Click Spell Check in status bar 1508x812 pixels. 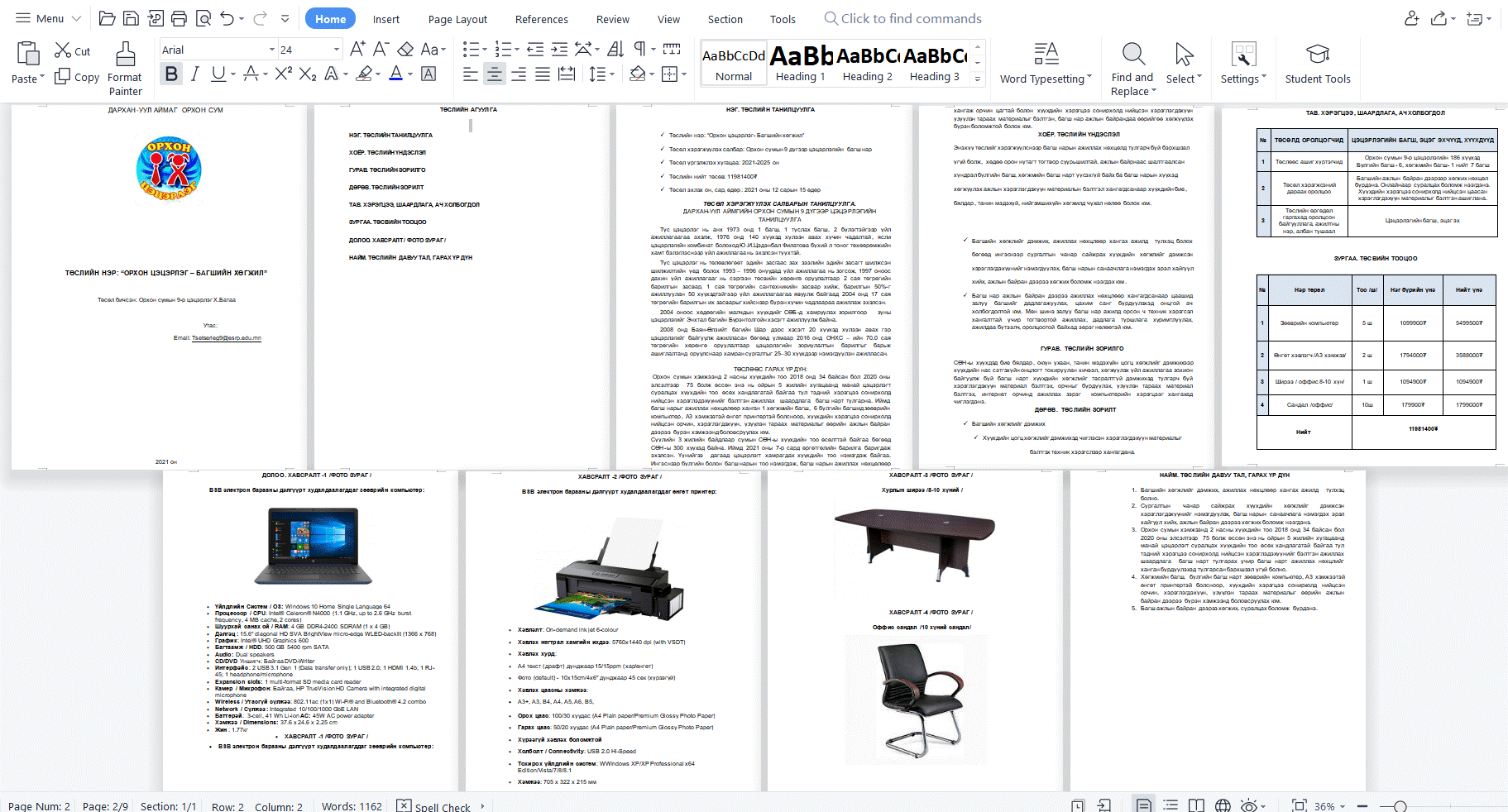tap(433, 806)
